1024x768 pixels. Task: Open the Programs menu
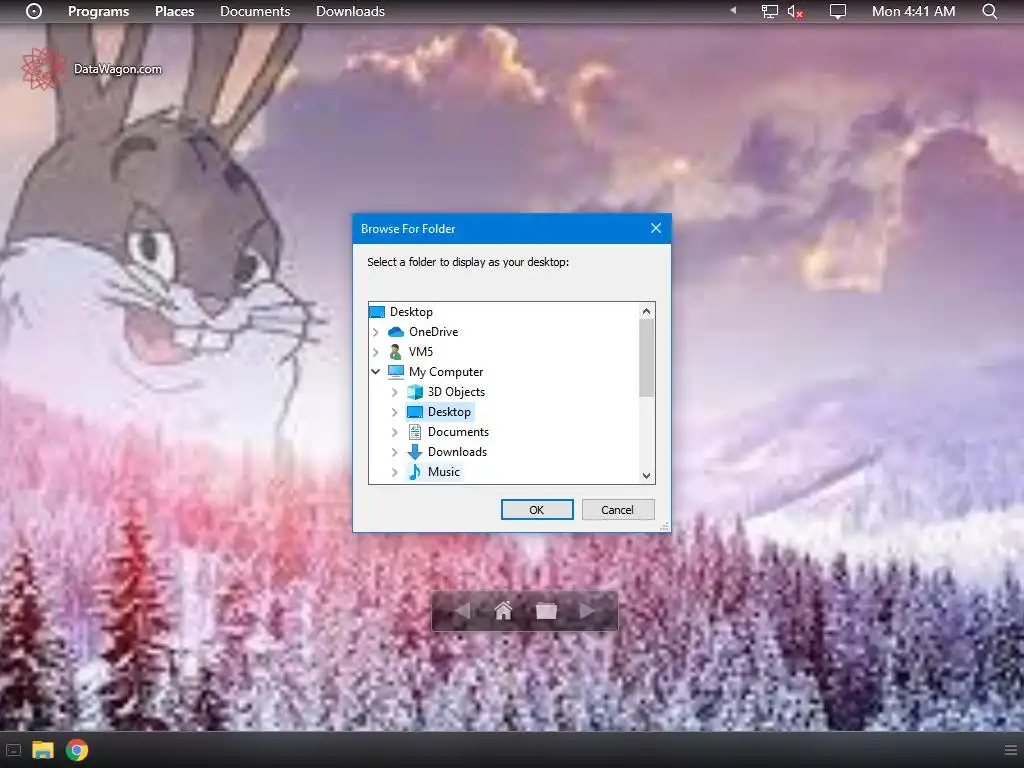point(99,11)
